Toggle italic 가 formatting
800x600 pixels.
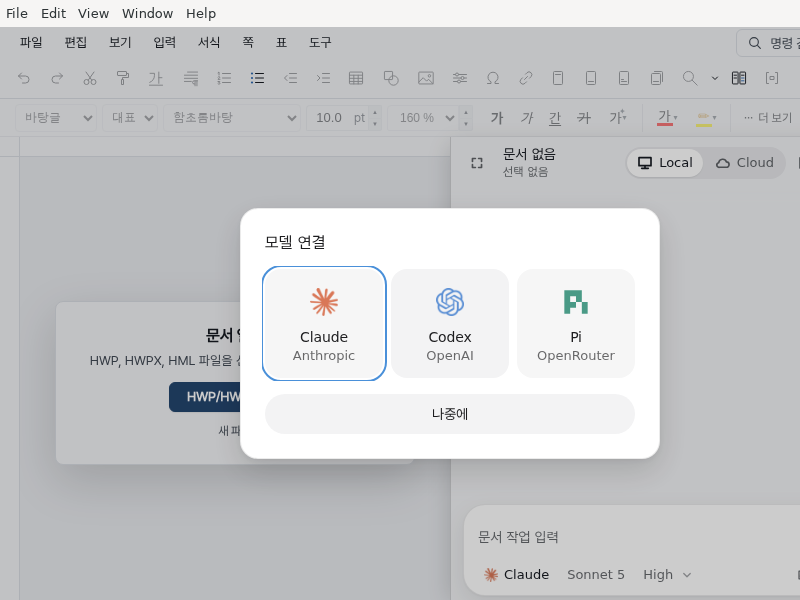coord(527,118)
